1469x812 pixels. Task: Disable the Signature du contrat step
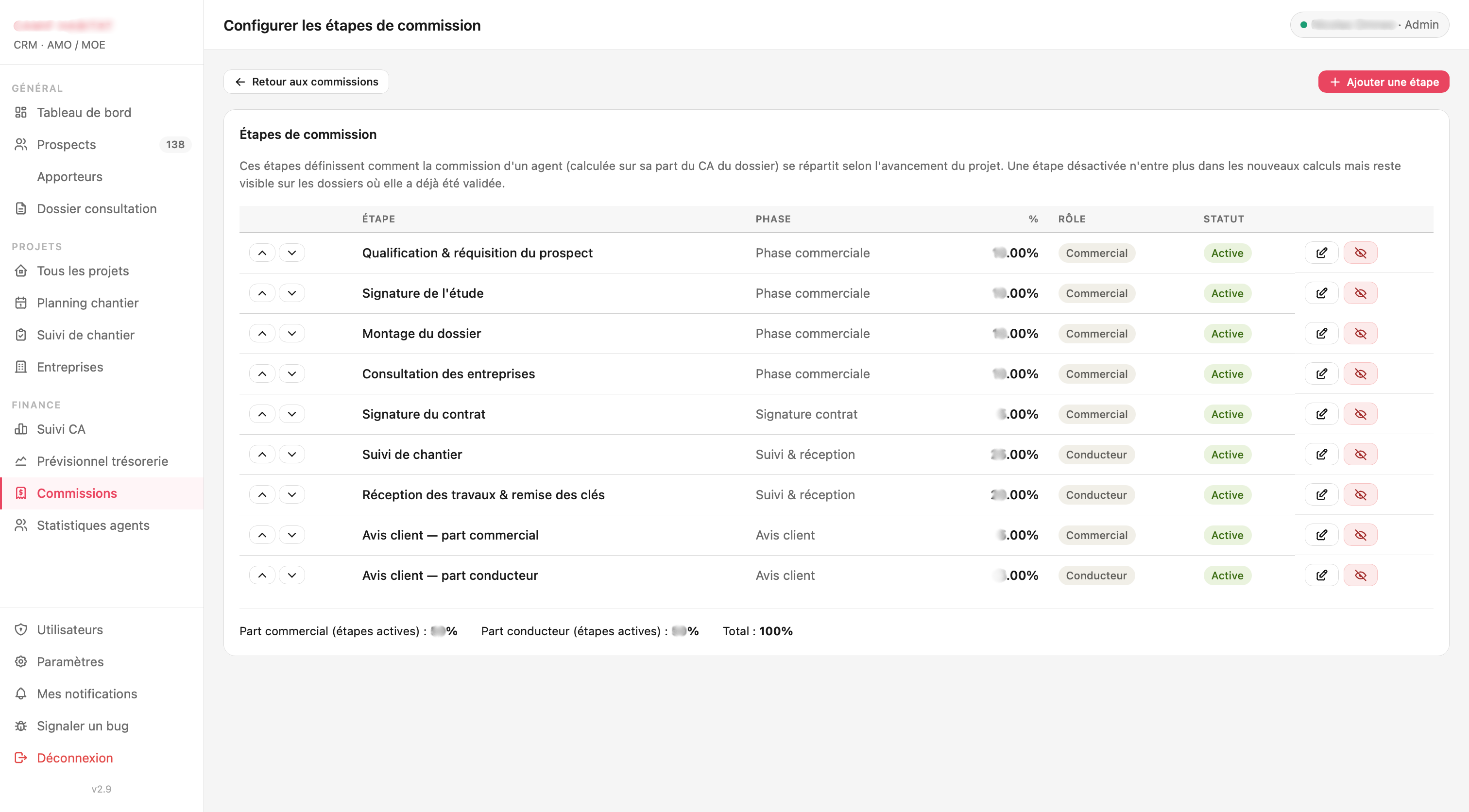click(1360, 414)
